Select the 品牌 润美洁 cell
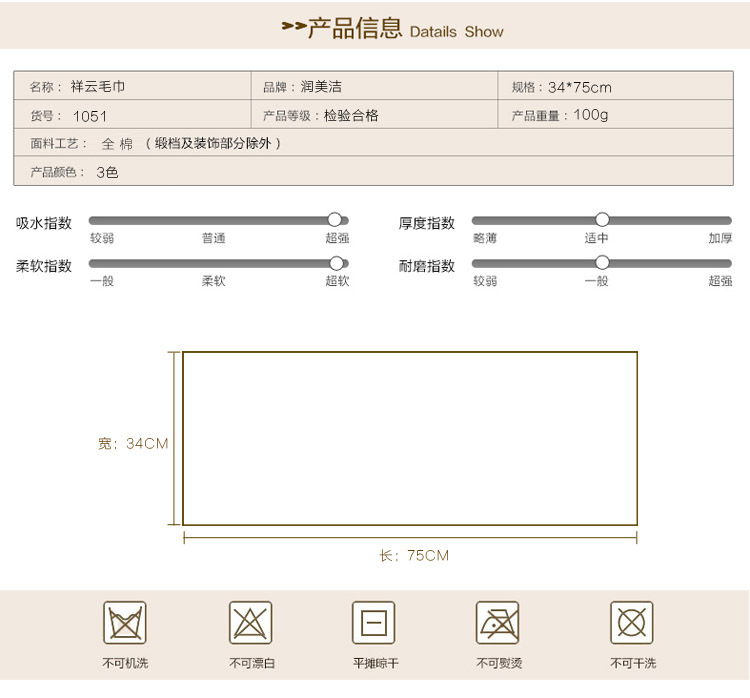The image size is (750, 698). 375,86
